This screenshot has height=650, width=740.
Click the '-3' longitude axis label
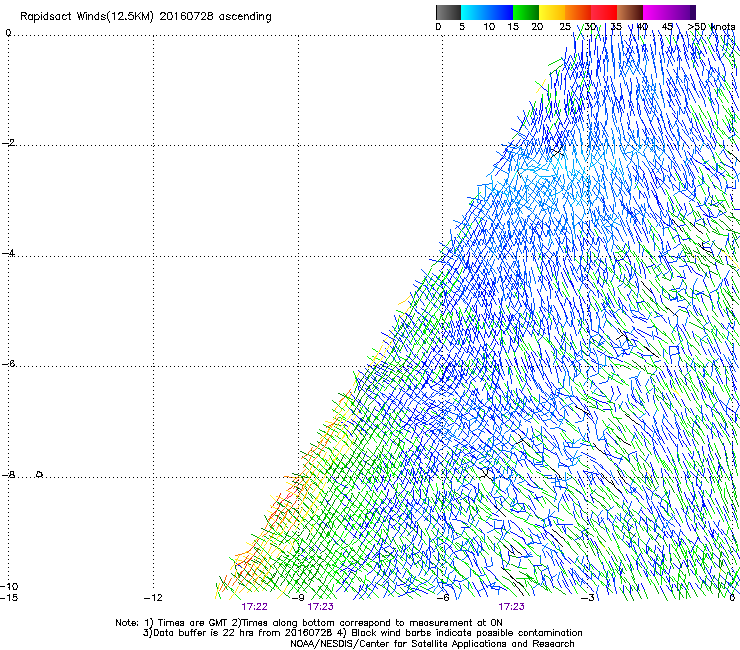pyautogui.click(x=588, y=598)
